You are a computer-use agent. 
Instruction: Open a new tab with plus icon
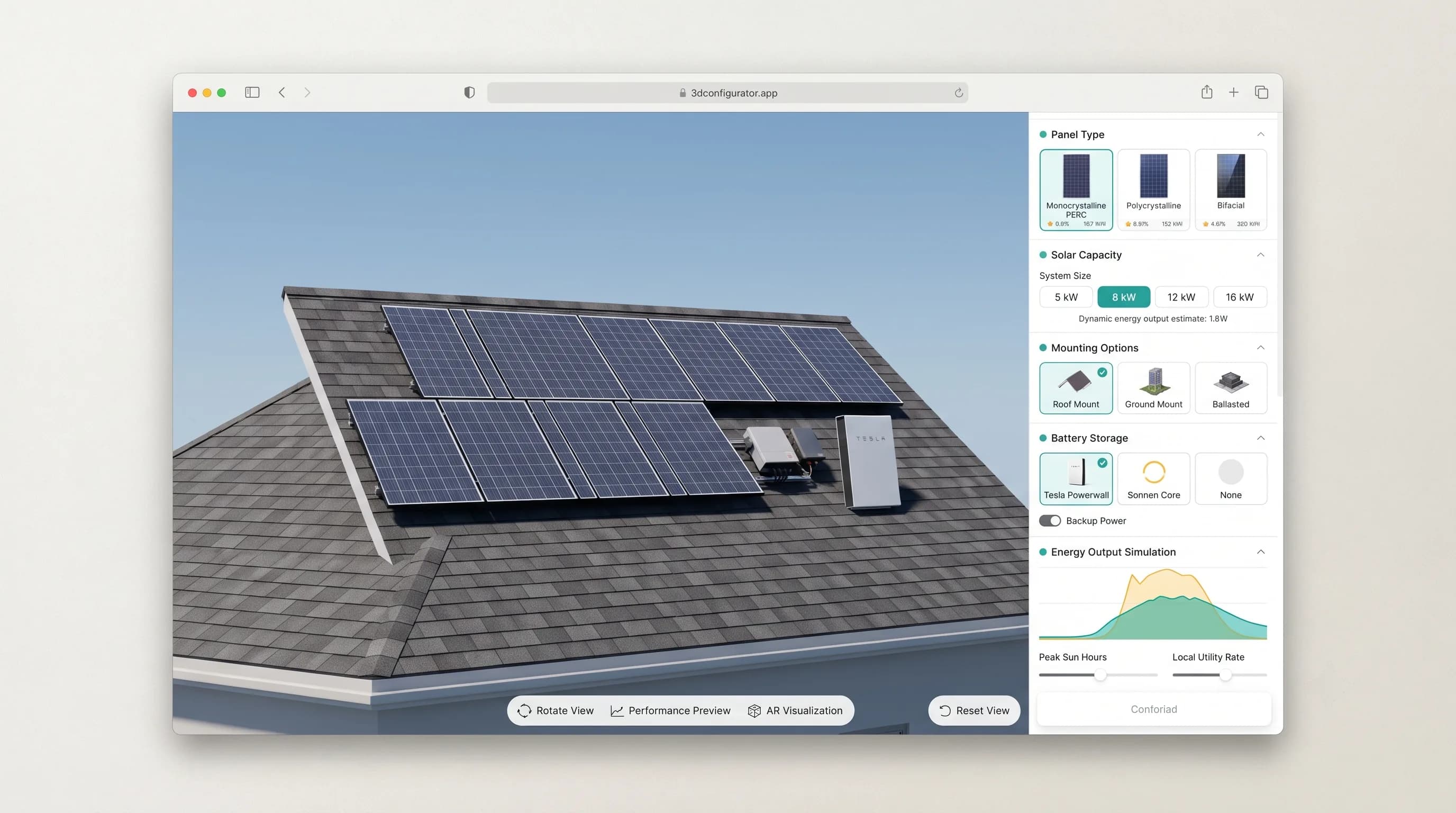[1233, 92]
